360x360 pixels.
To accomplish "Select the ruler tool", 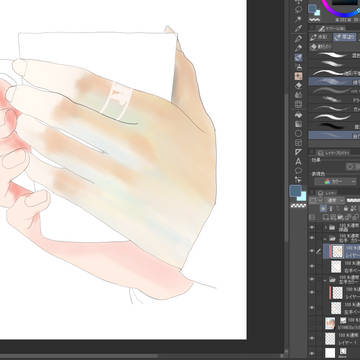I will click(299, 152).
